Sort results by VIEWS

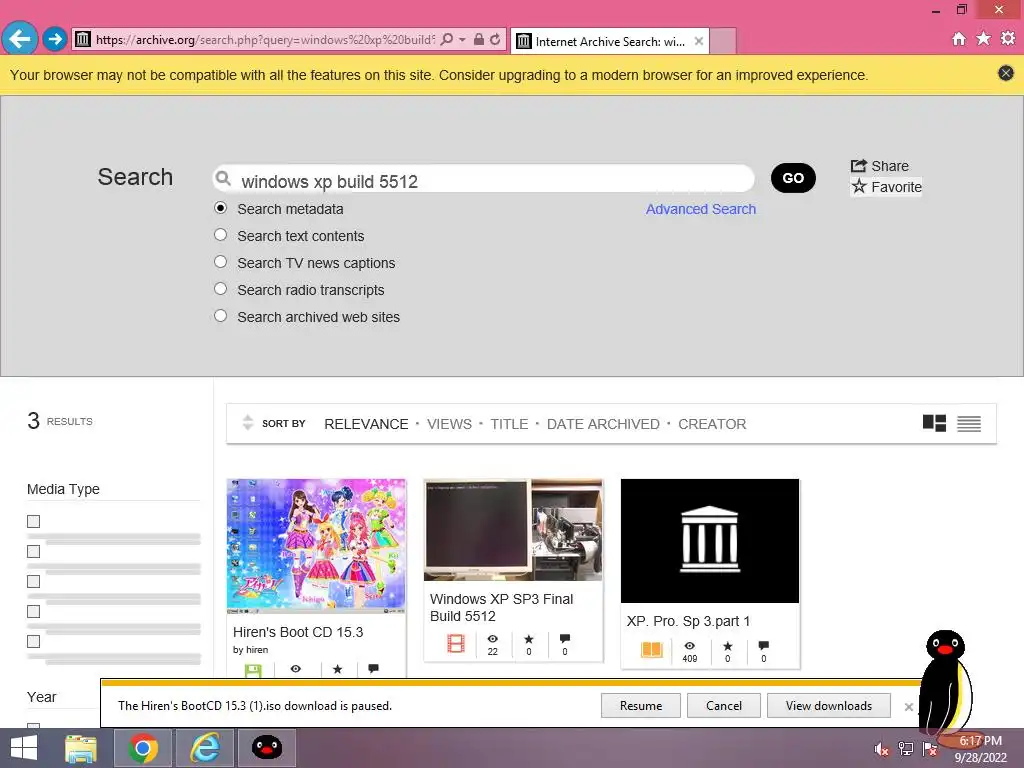click(449, 424)
